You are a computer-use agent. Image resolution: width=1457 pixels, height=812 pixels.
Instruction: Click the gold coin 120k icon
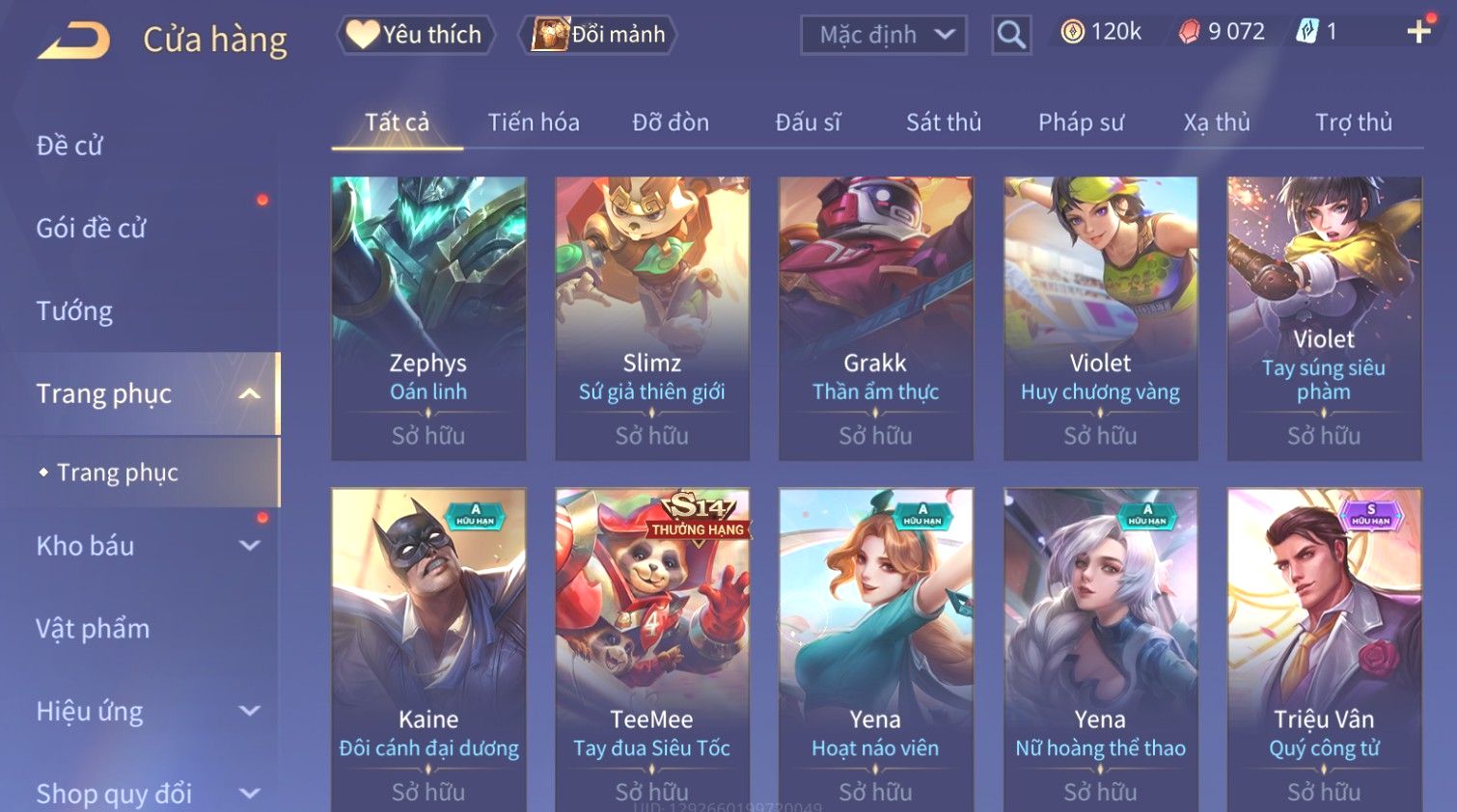tap(1072, 32)
